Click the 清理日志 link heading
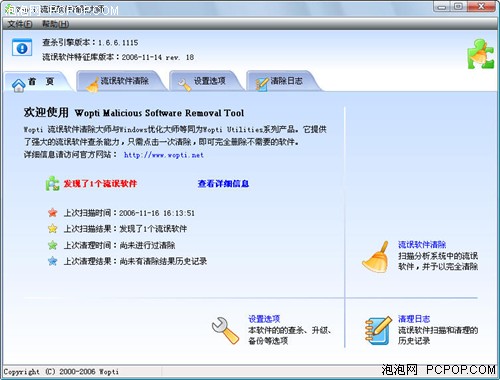500x380 pixels. click(414, 319)
